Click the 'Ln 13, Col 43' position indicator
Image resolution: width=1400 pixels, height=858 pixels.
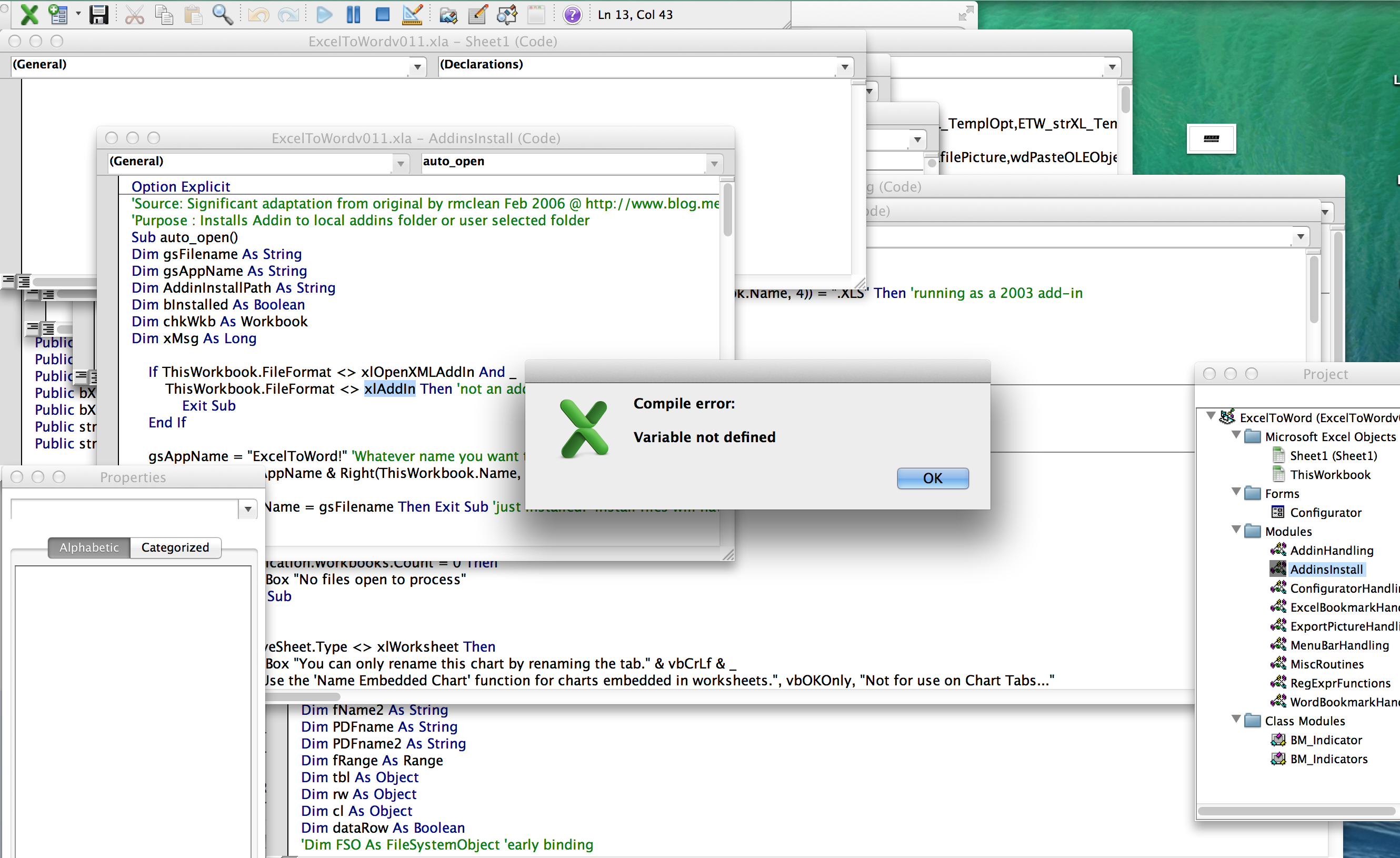click(635, 15)
